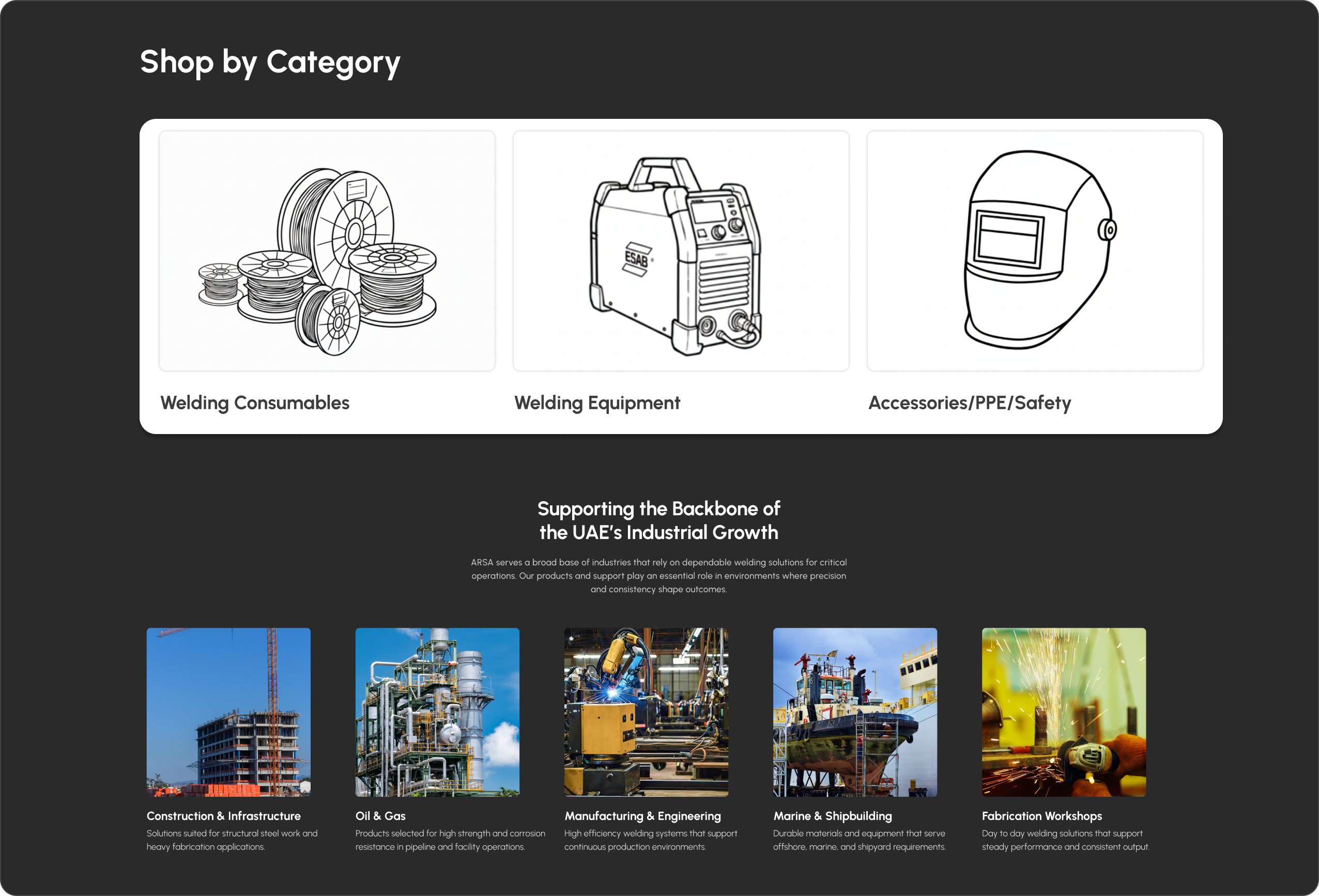Image resolution: width=1319 pixels, height=896 pixels.
Task: Select the Fabrication Workshops heading
Action: 1041,816
